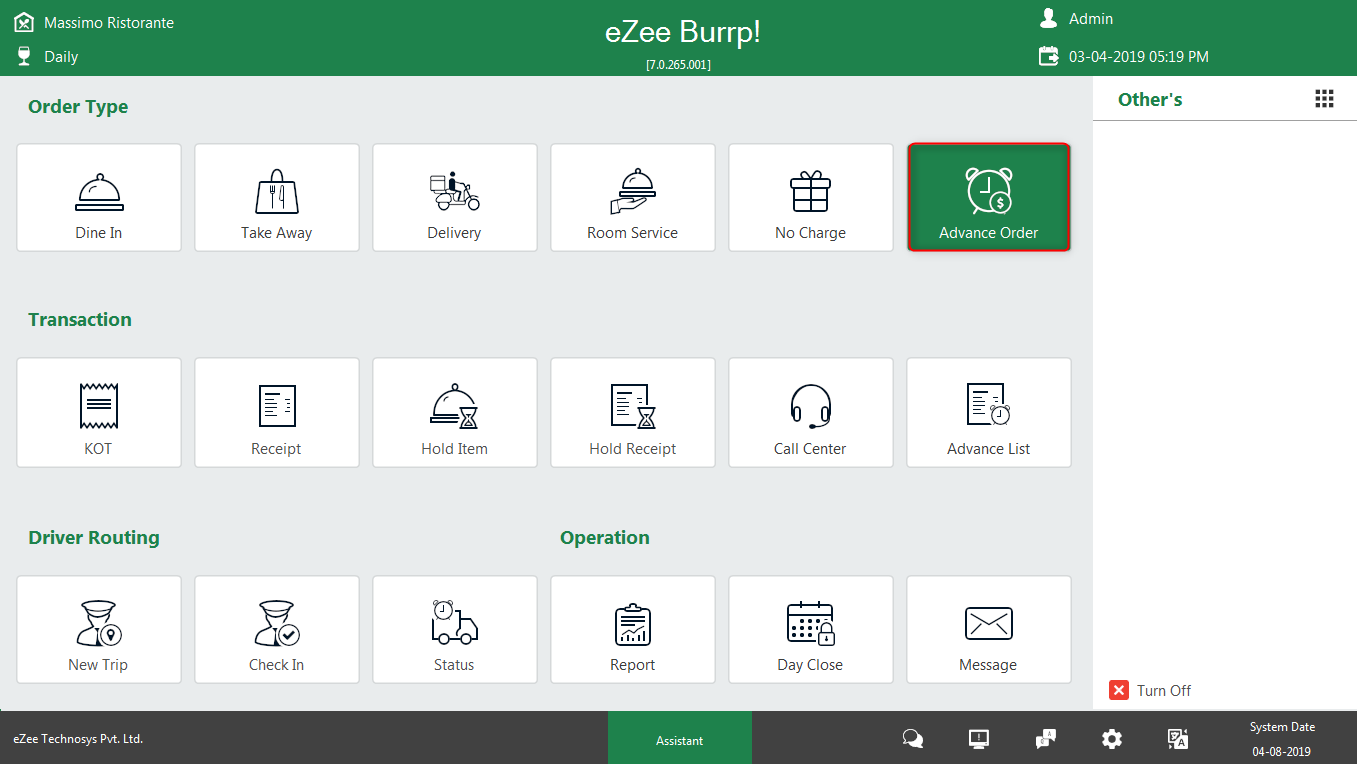The image size is (1357, 764).
Task: Click the eZee Technosys Pvt. Ltd. text
Action: tap(78, 739)
